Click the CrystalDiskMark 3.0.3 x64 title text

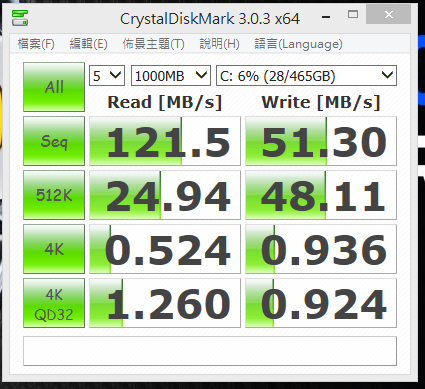(210, 18)
